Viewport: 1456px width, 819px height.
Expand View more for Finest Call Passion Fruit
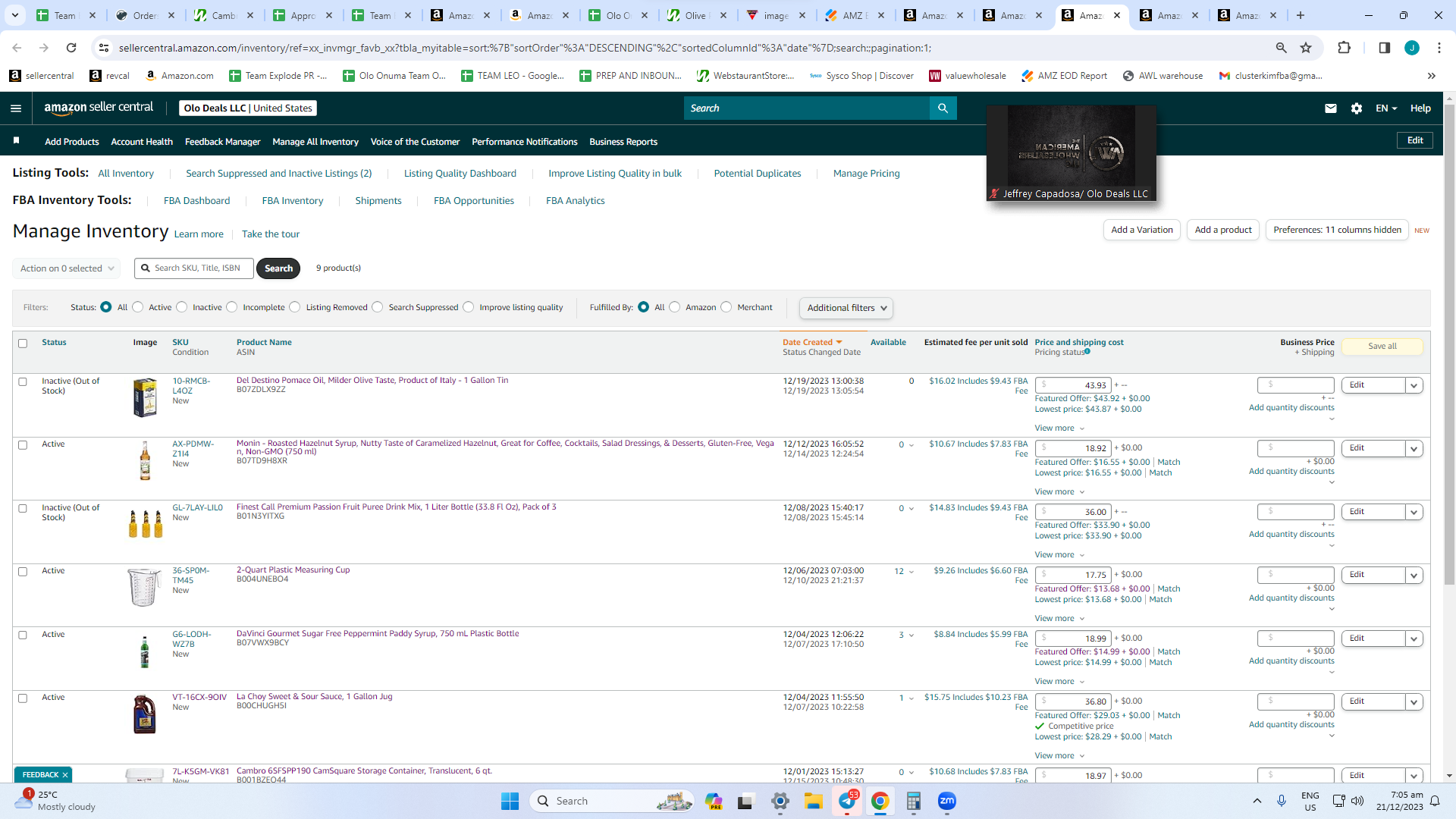click(x=1059, y=555)
